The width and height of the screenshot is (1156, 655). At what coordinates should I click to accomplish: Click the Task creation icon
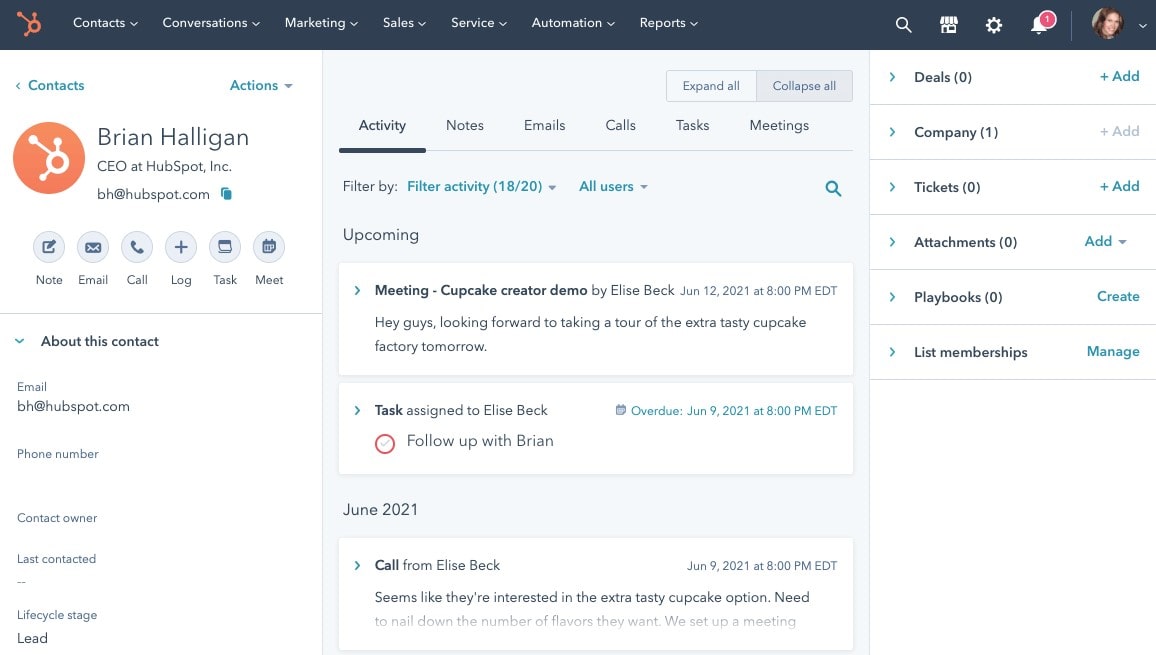click(225, 247)
